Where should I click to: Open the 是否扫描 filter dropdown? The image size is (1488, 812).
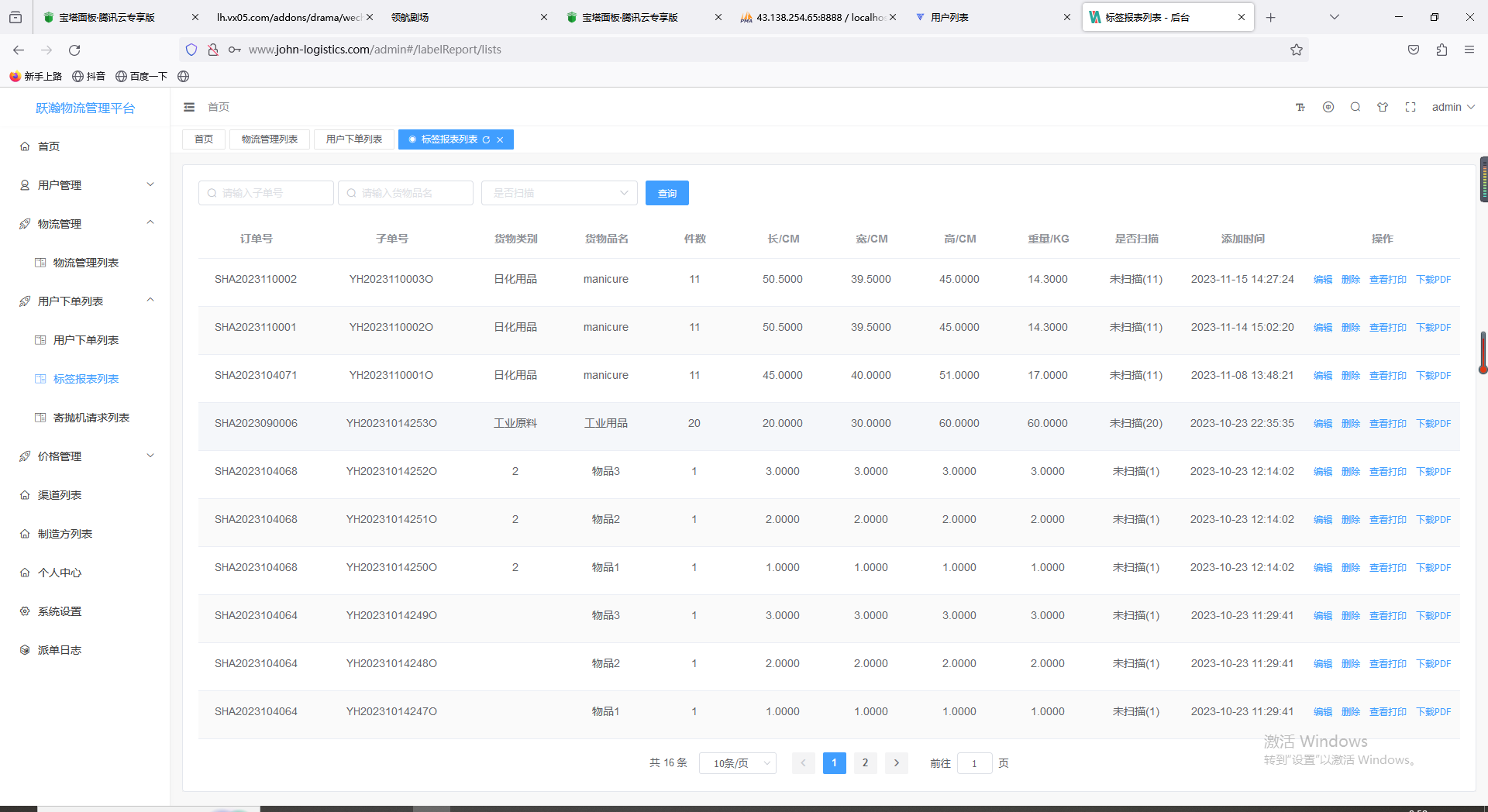click(x=560, y=193)
